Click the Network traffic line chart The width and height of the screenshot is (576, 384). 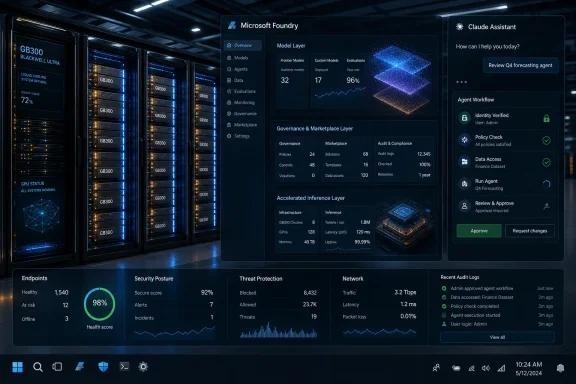(379, 332)
